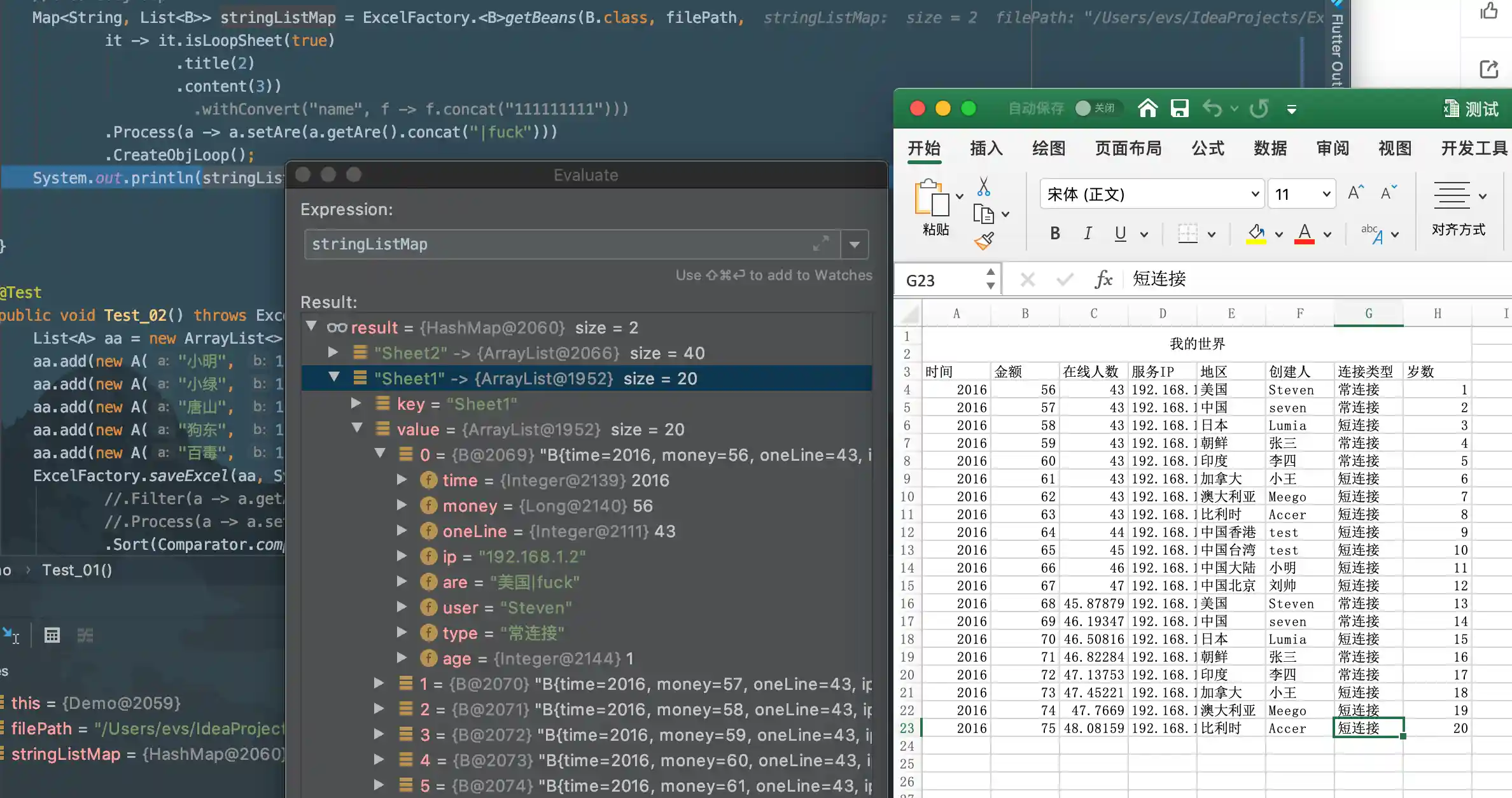Toggle the AutoSave switch
Viewport: 1512px width, 798px height.
click(1095, 109)
